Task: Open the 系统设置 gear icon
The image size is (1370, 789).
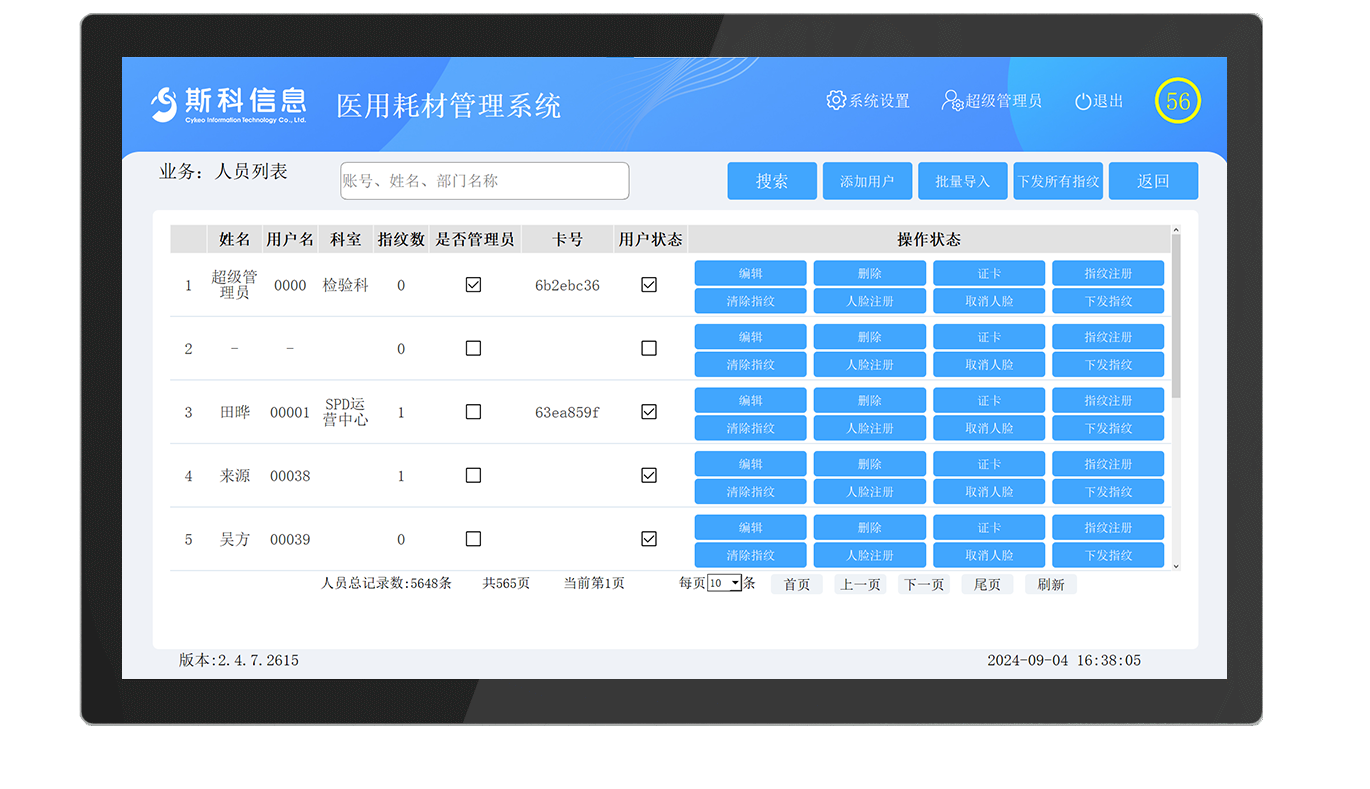Action: (836, 100)
